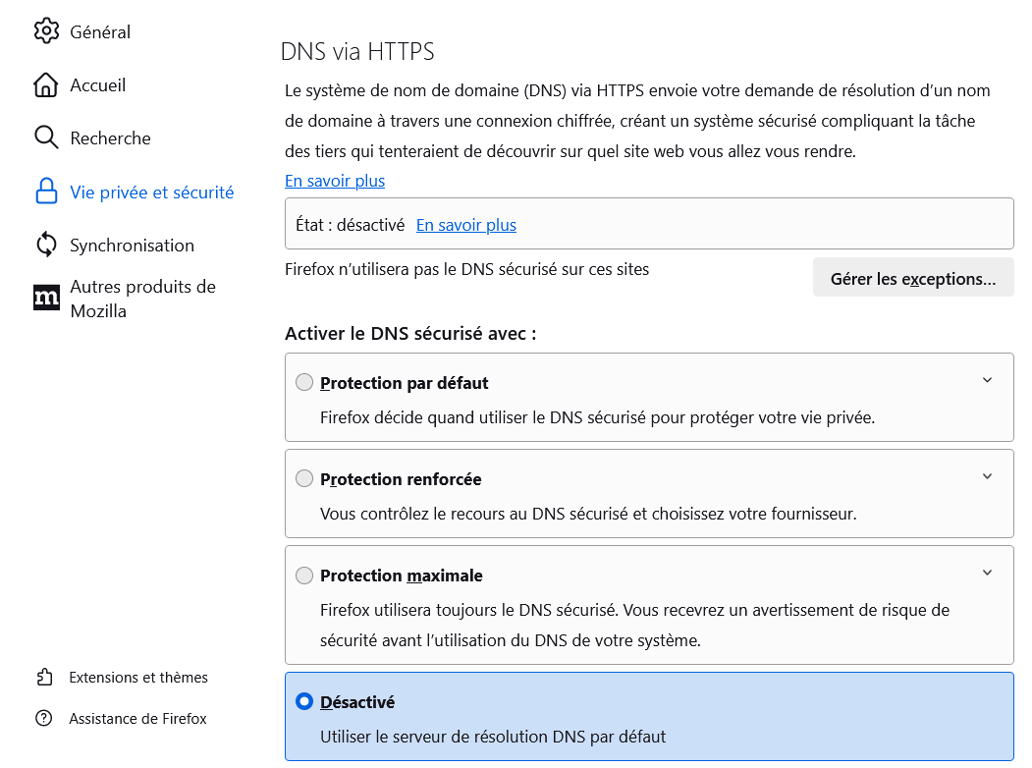Click the Vie privée et sécurité lock icon
This screenshot has width=1032, height=768.
point(46,191)
